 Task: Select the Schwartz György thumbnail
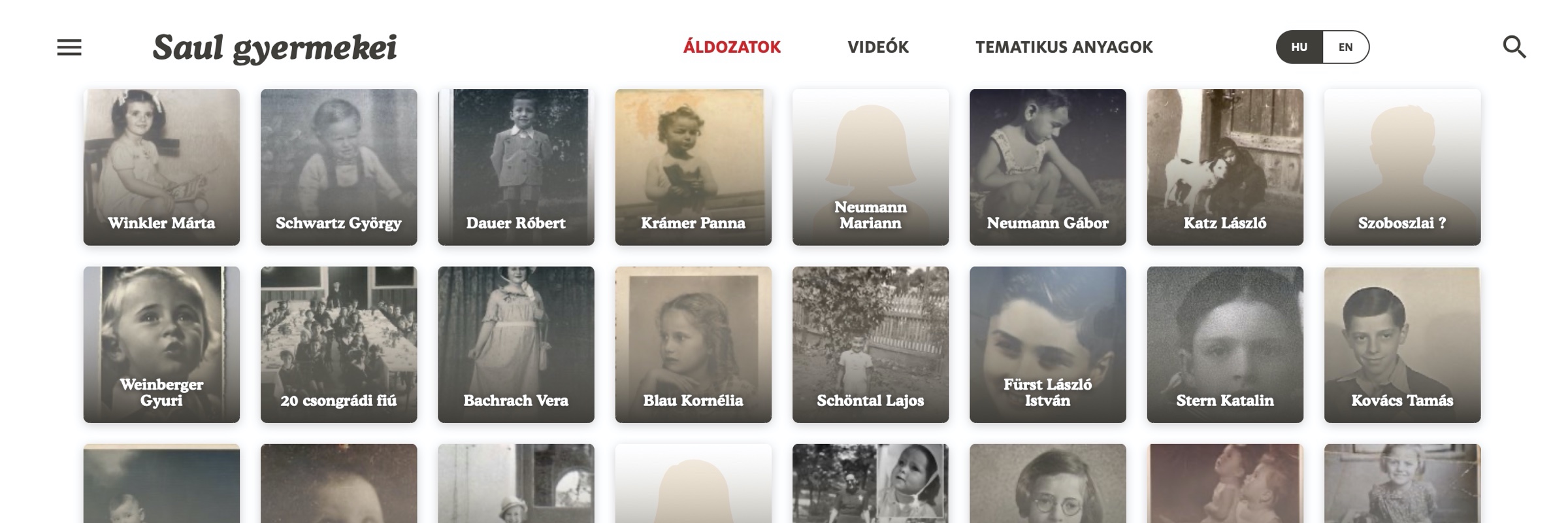pyautogui.click(x=339, y=167)
